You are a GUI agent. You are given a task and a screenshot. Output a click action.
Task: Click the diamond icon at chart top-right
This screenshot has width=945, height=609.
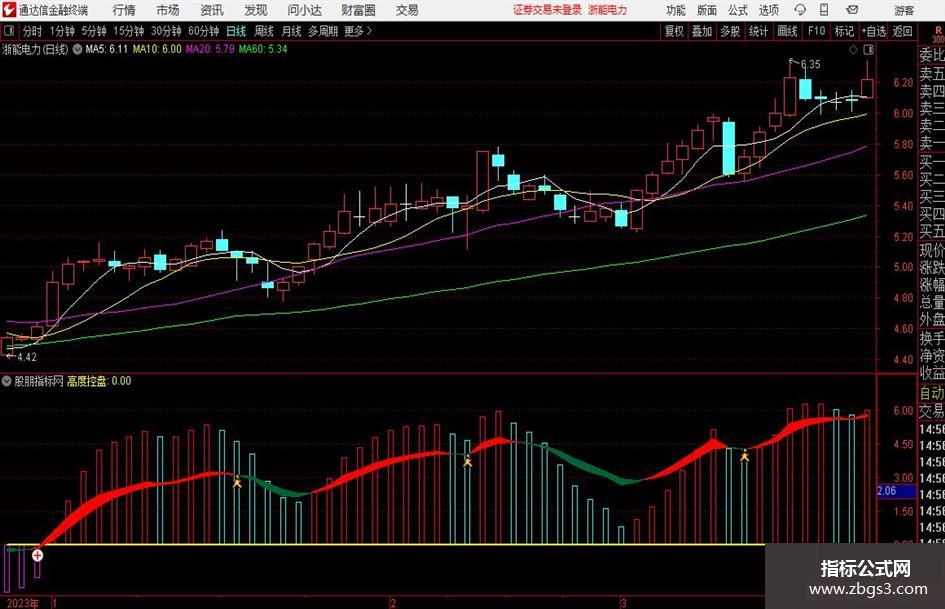[x=853, y=49]
